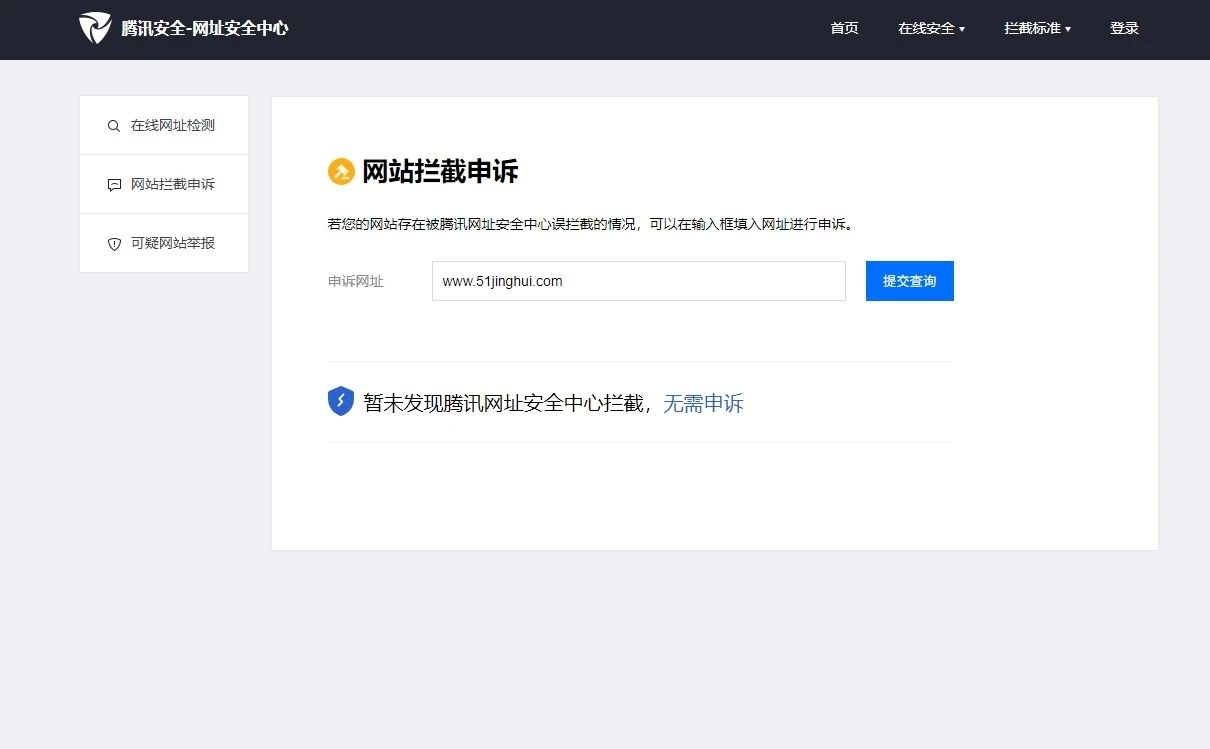Click the 网站拦截申诉 page heading
Screen dimensions: 1210x749
tap(440, 172)
